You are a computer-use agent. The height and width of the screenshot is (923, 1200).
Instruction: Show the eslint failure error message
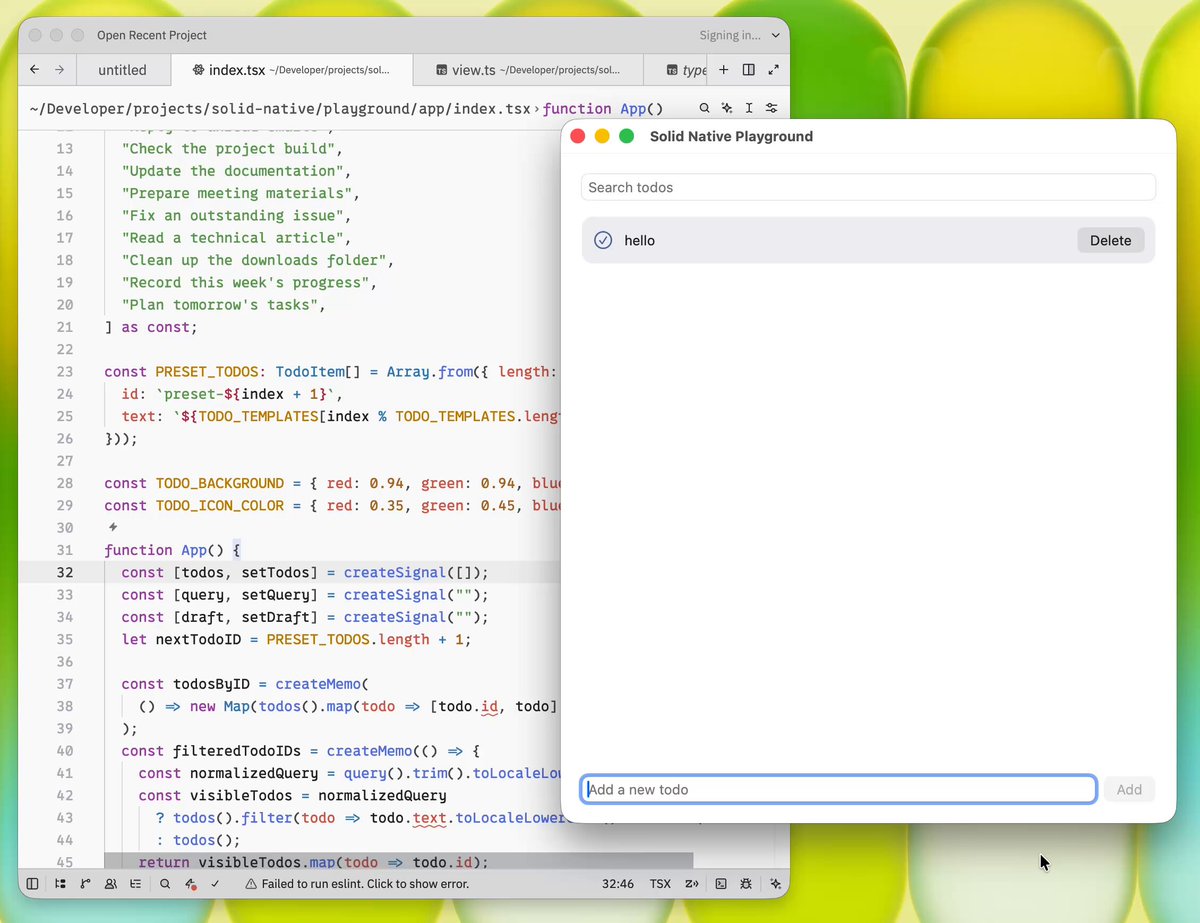pos(357,884)
